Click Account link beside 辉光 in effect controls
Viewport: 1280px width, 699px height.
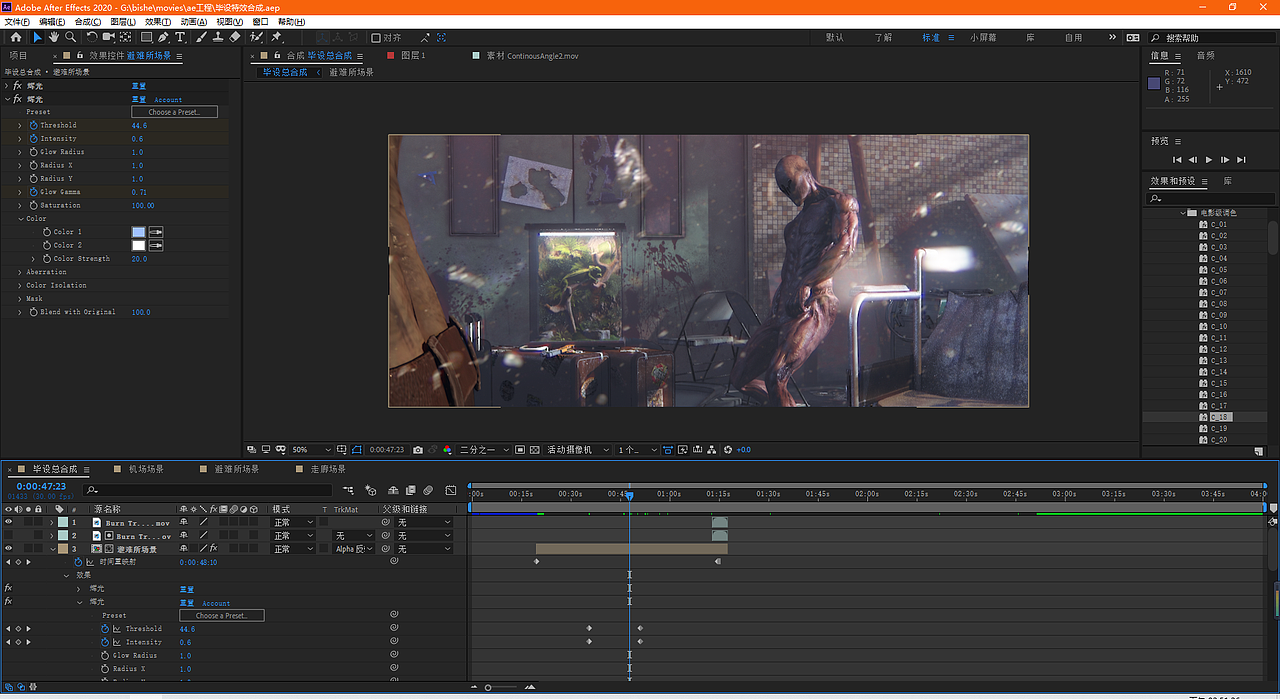point(168,100)
